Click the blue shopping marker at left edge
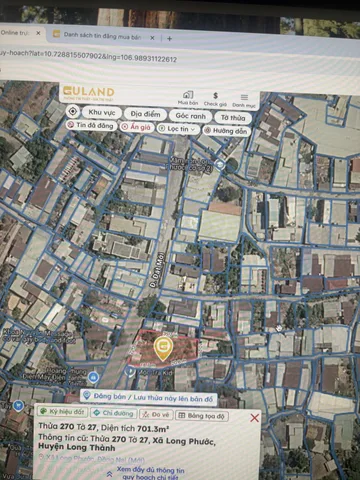The image size is (360, 480). coord(18,406)
